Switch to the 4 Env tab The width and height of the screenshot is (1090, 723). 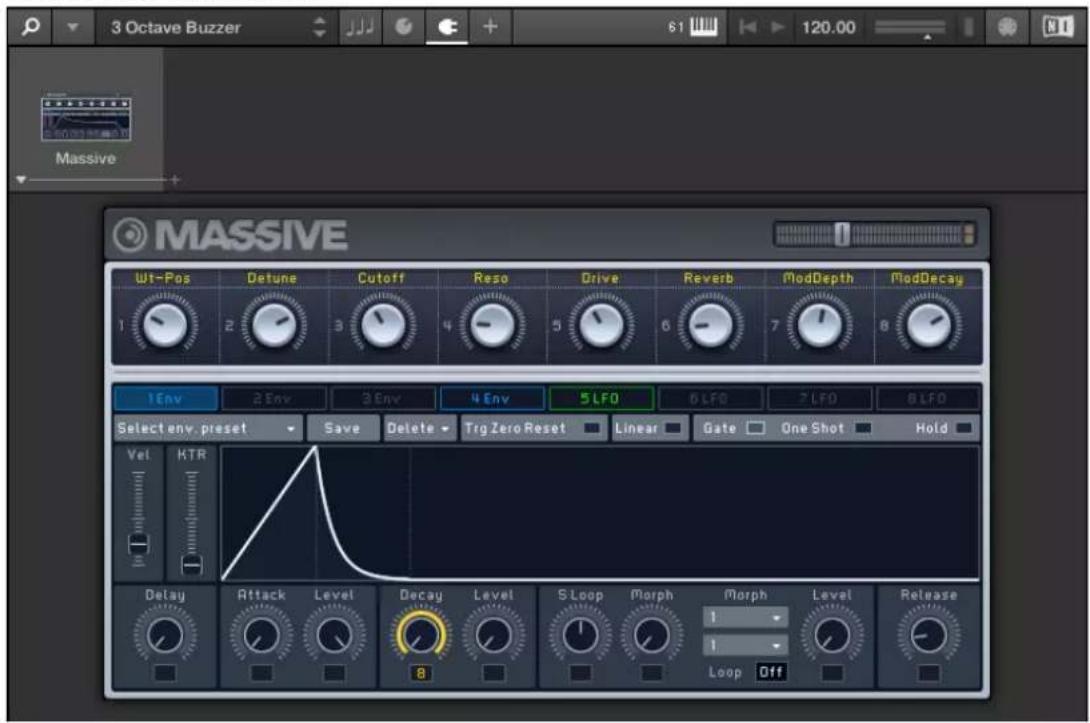(492, 398)
